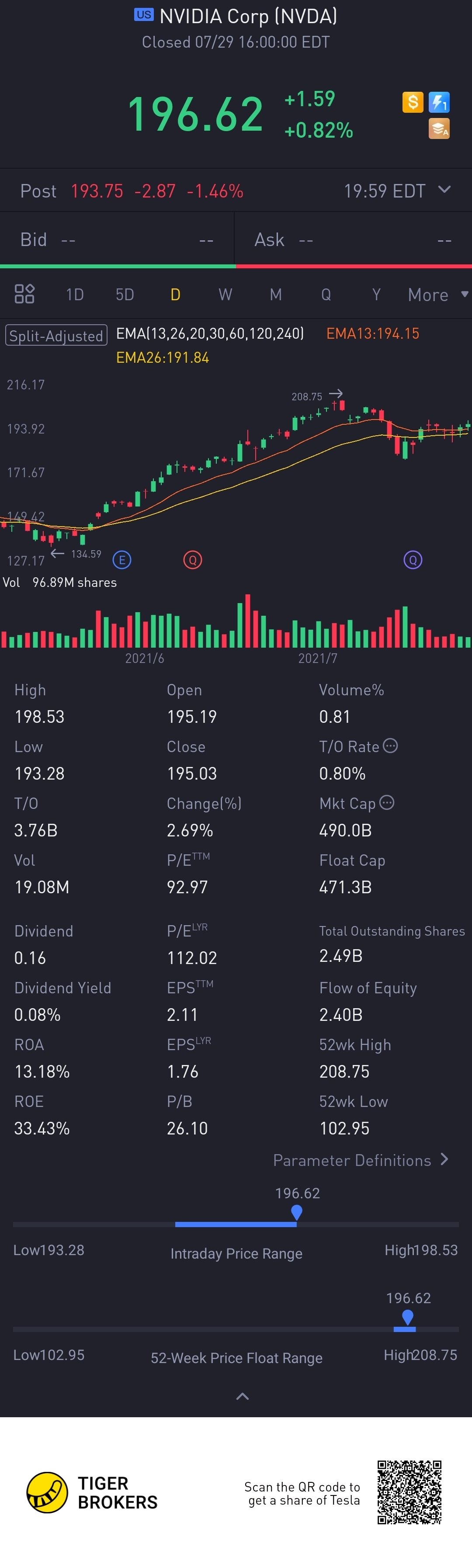This screenshot has height=1568, width=472.
Task: Tap the blue lightning bolt icon
Action: coord(439,102)
